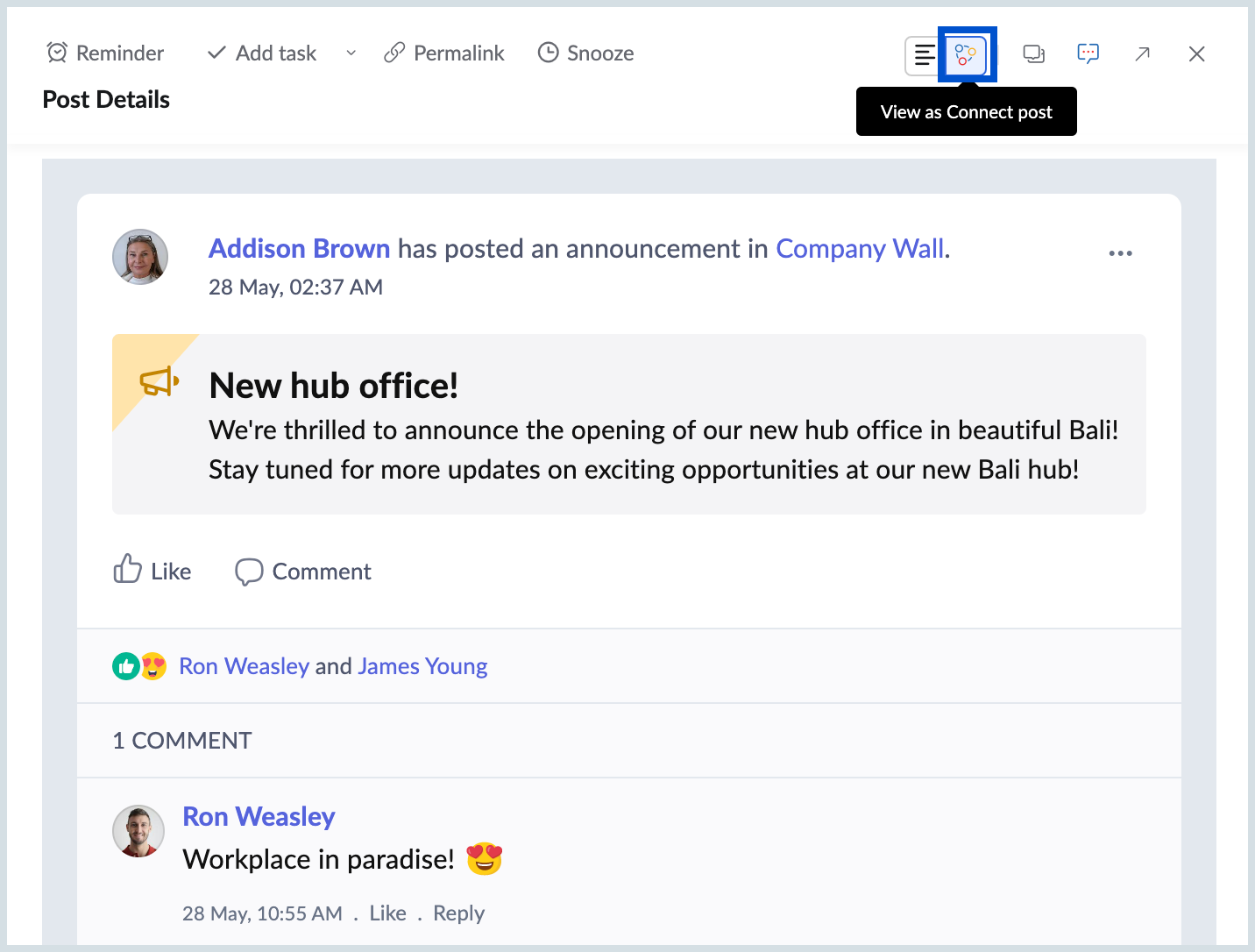
Task: Open the post's three-dot more options menu
Action: [x=1120, y=253]
